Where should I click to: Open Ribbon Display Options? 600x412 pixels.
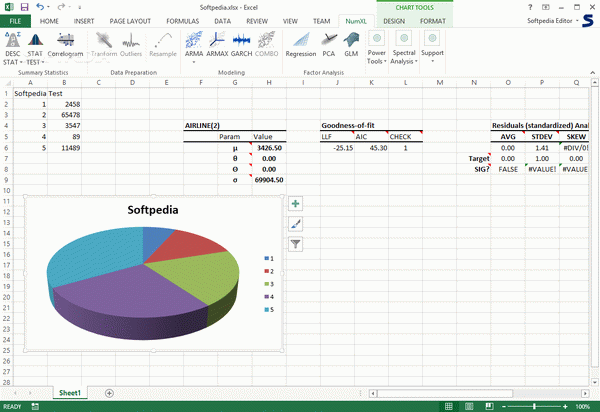click(546, 7)
